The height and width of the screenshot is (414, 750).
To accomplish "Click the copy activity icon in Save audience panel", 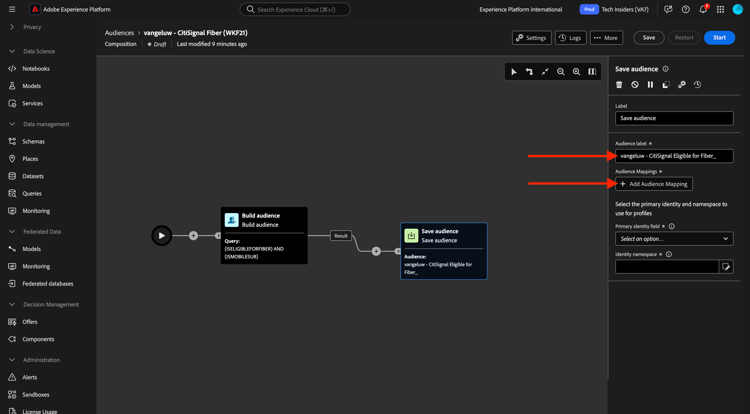I will coord(666,85).
